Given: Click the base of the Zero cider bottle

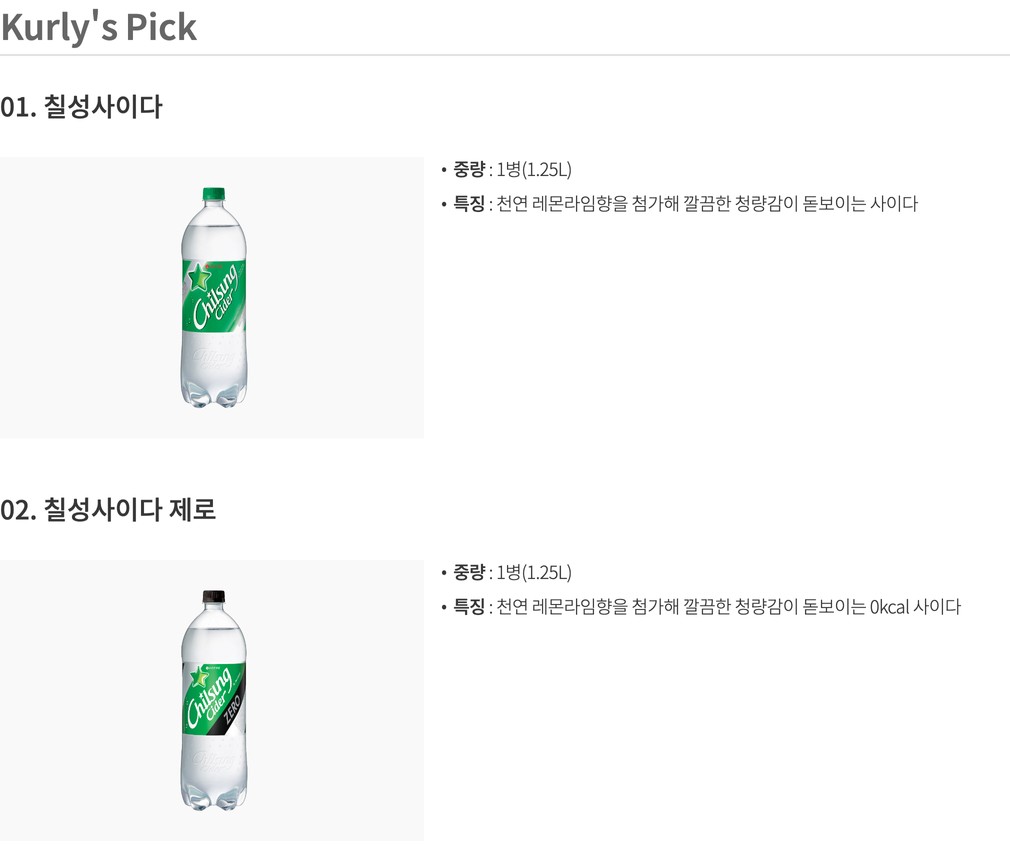Looking at the screenshot, I should tap(213, 797).
